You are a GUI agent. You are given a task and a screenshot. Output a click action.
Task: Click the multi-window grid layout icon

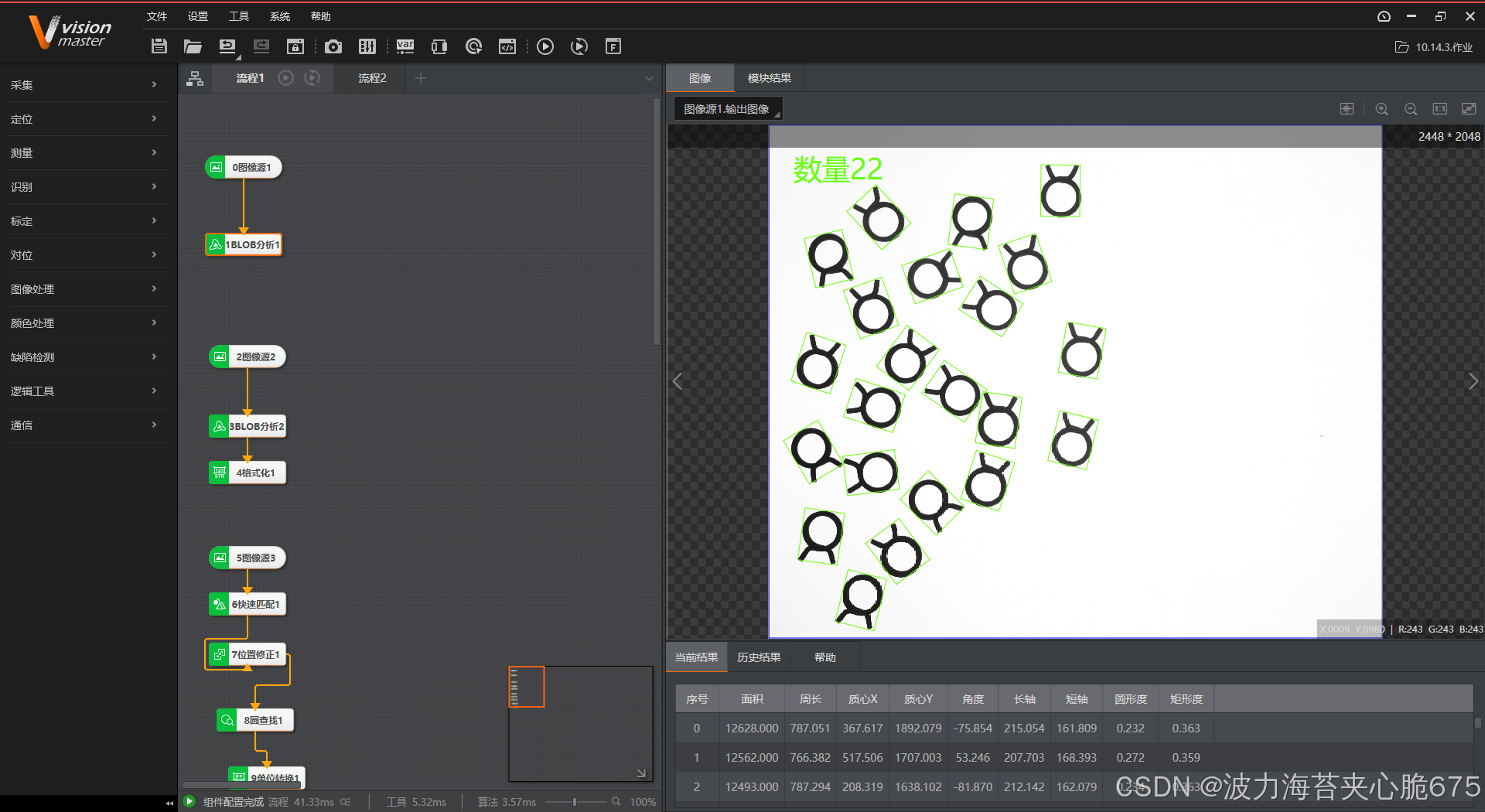coord(1347,109)
